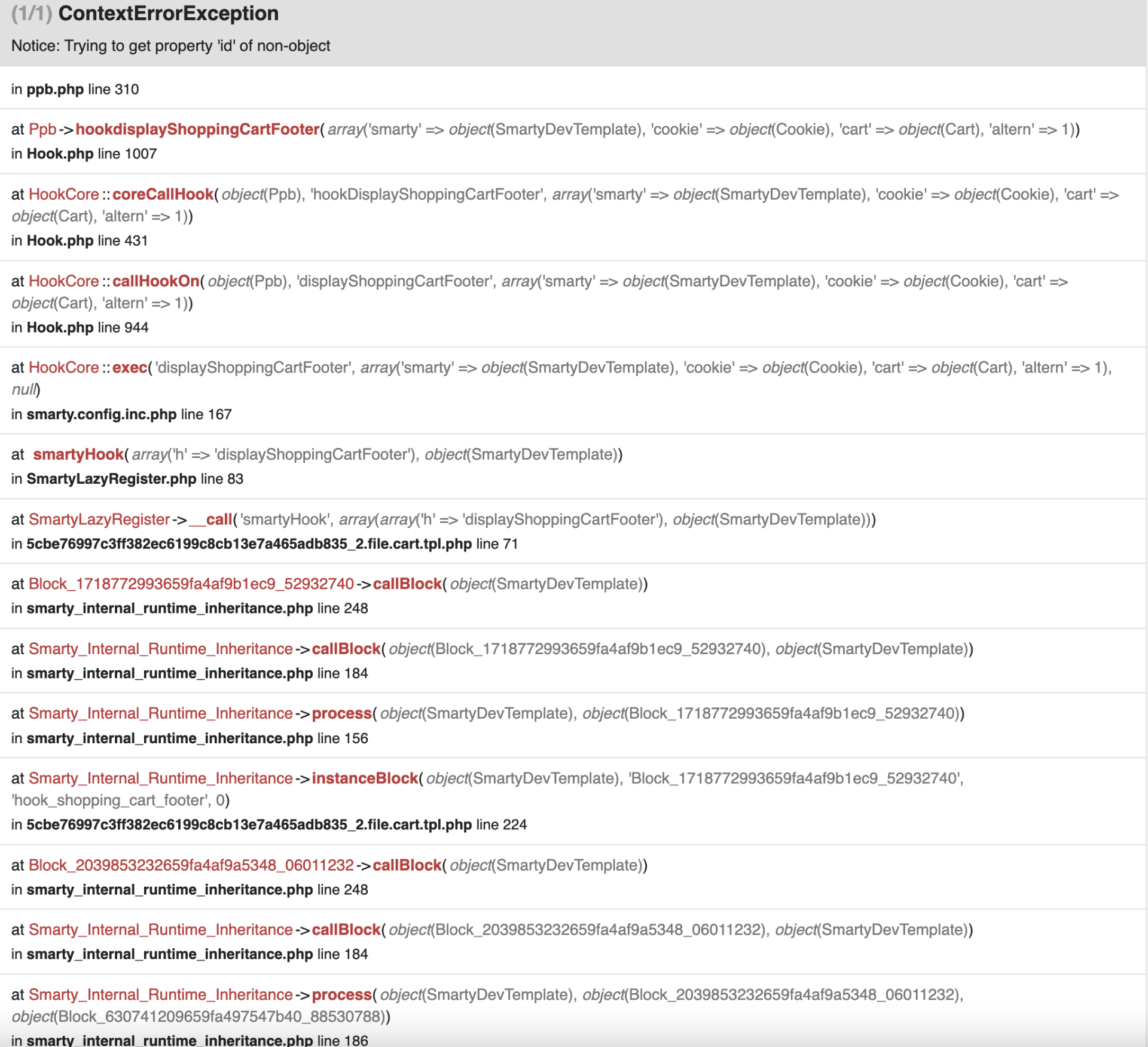Click the SmartyLazyRegister class link
This screenshot has height=1047, width=1148.
[x=99, y=519]
